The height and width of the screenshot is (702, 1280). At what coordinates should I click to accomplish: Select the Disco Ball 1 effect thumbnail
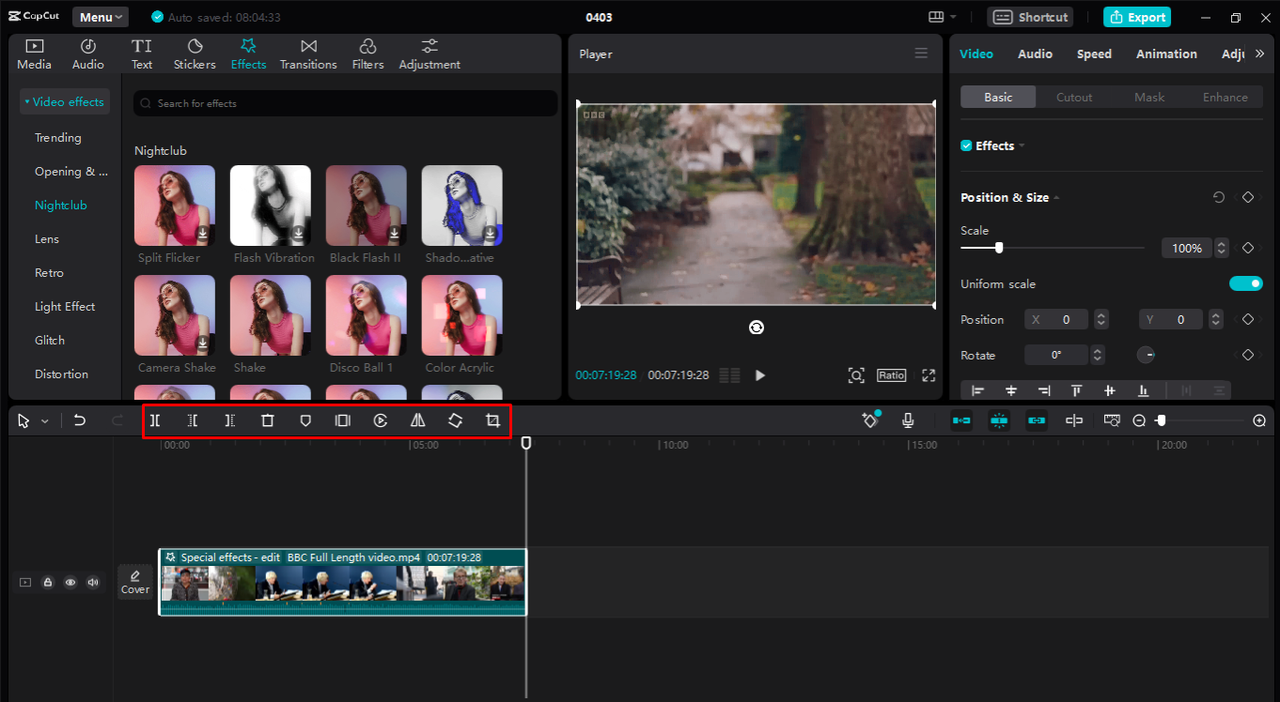click(366, 315)
